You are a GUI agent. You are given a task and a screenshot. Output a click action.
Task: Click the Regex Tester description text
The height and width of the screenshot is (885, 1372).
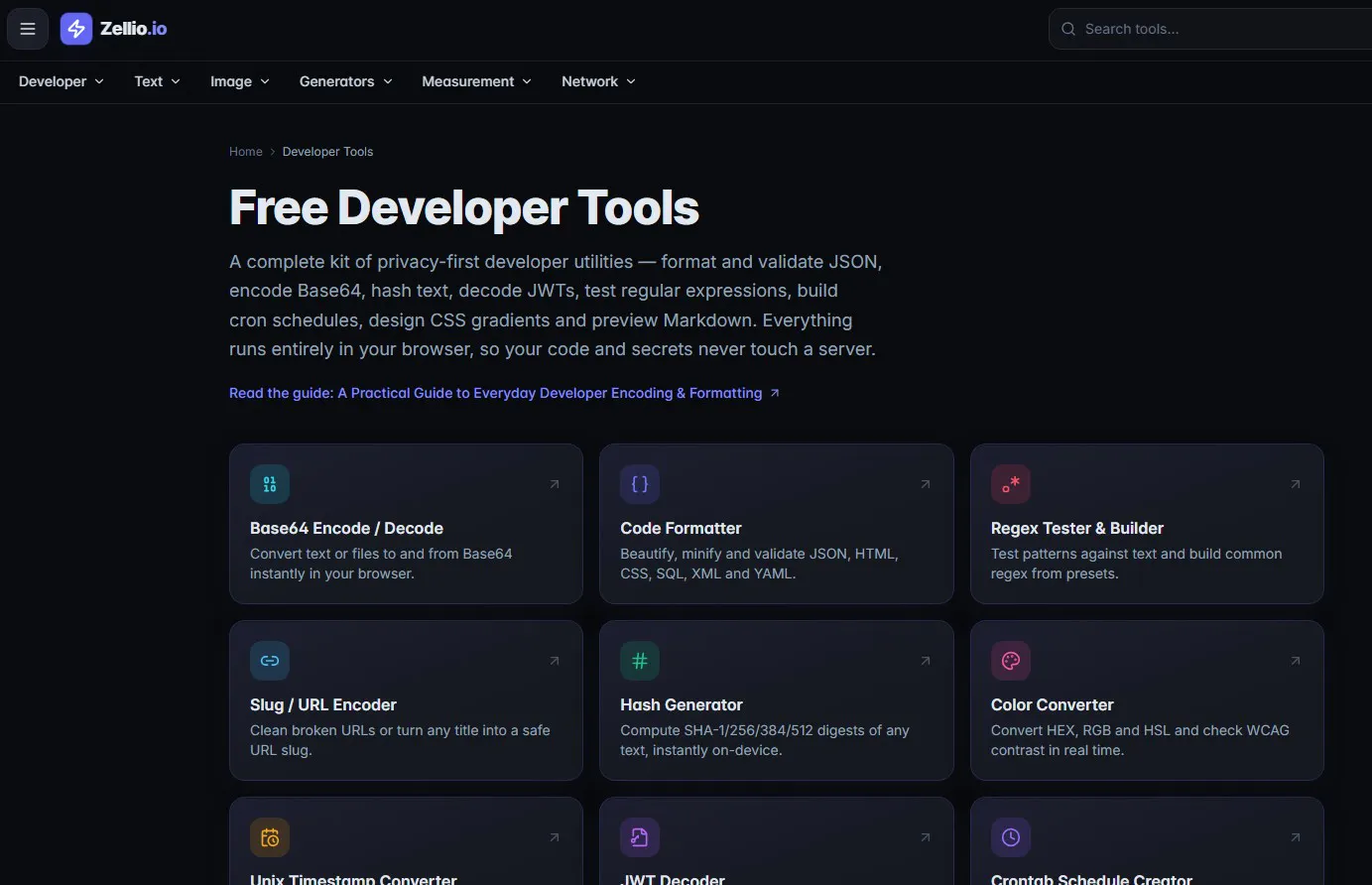[1137, 564]
